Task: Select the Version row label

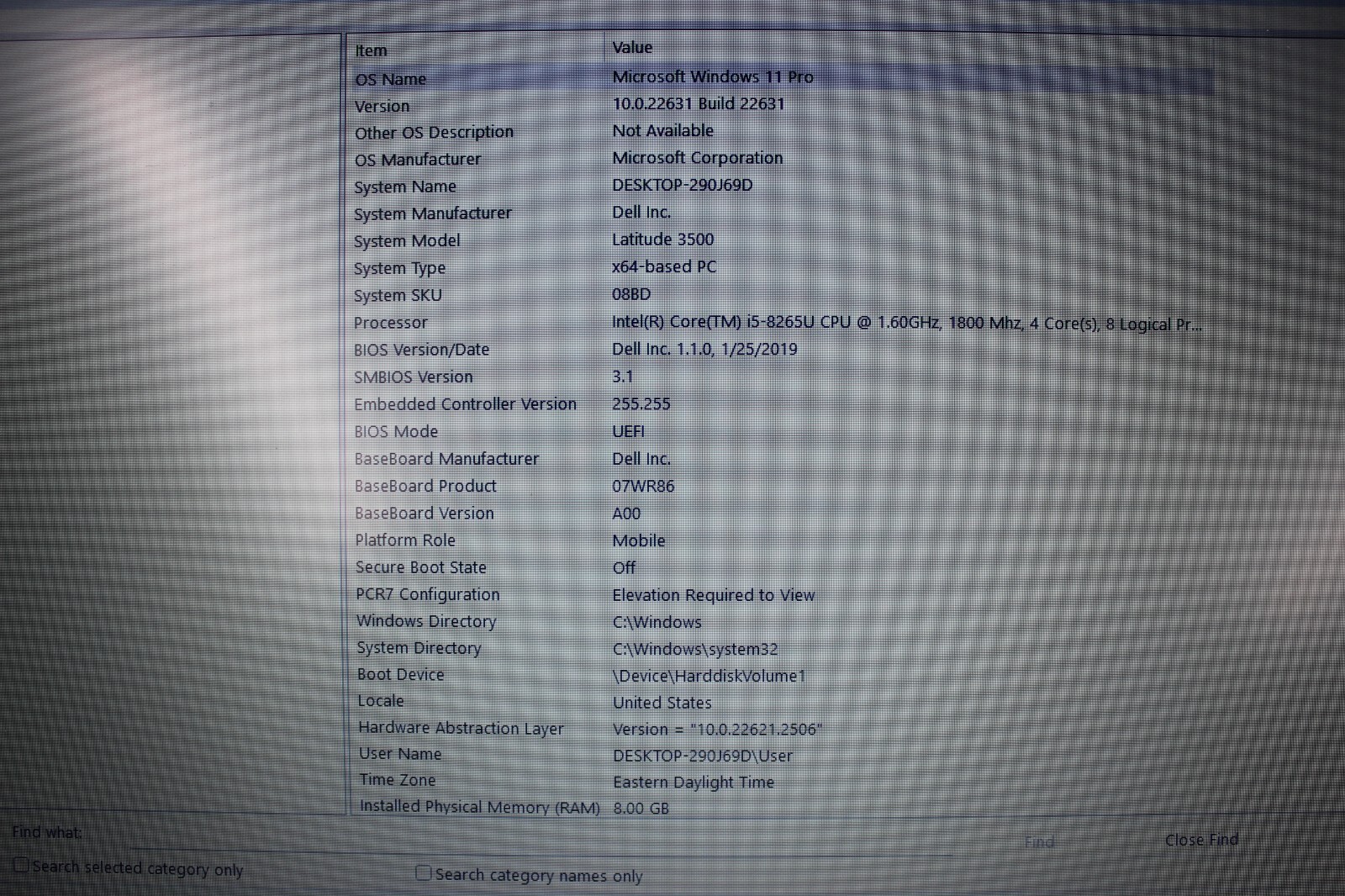Action: point(382,106)
